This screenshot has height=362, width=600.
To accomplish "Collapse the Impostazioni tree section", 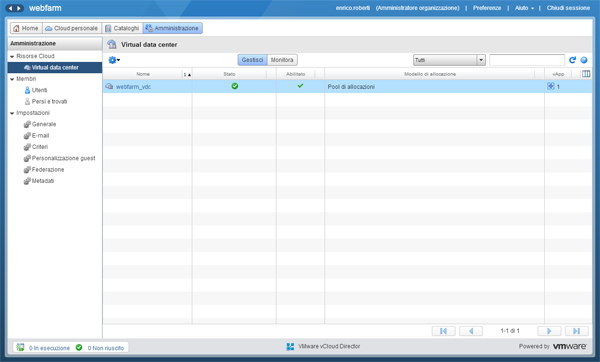I will coord(12,113).
